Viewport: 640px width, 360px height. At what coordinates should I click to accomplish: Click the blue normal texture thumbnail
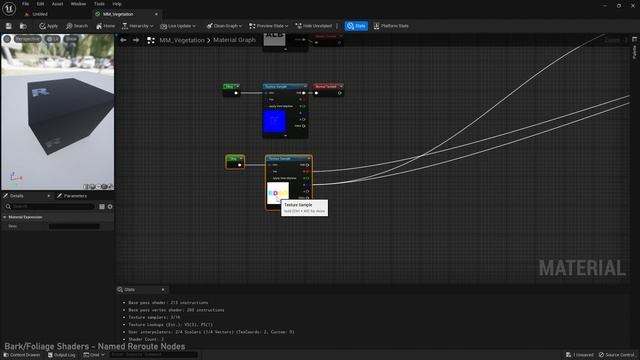[x=274, y=121]
